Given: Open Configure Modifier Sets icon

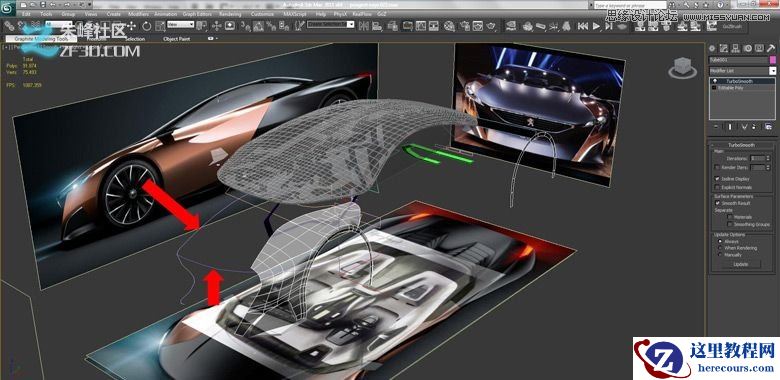Looking at the screenshot, I should tap(769, 127).
